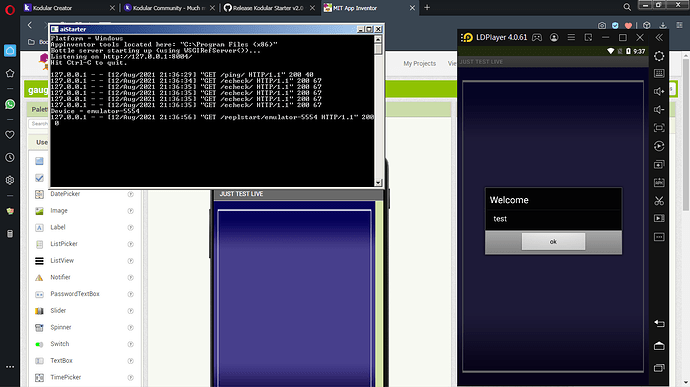Select PasswordTextBox in palette
The image size is (690, 387).
pos(75,294)
